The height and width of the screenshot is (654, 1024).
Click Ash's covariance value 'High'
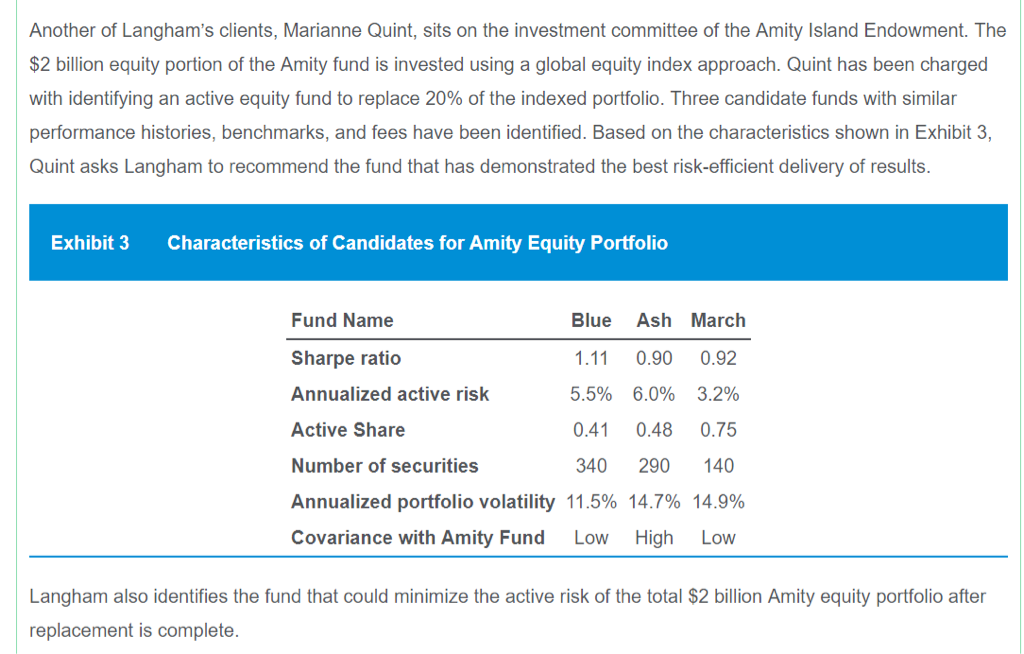(654, 538)
